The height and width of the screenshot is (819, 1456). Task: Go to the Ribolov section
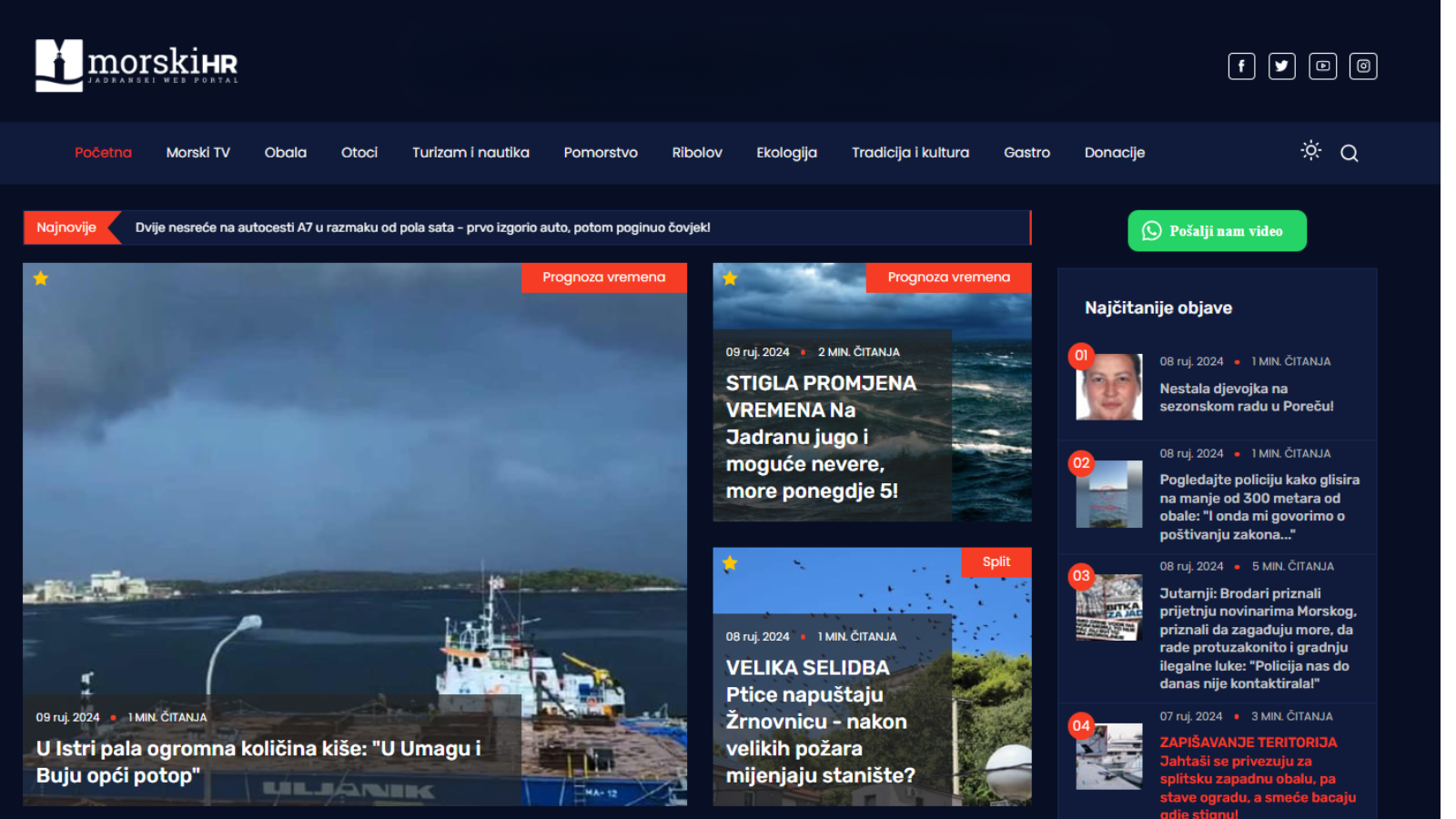click(x=696, y=153)
